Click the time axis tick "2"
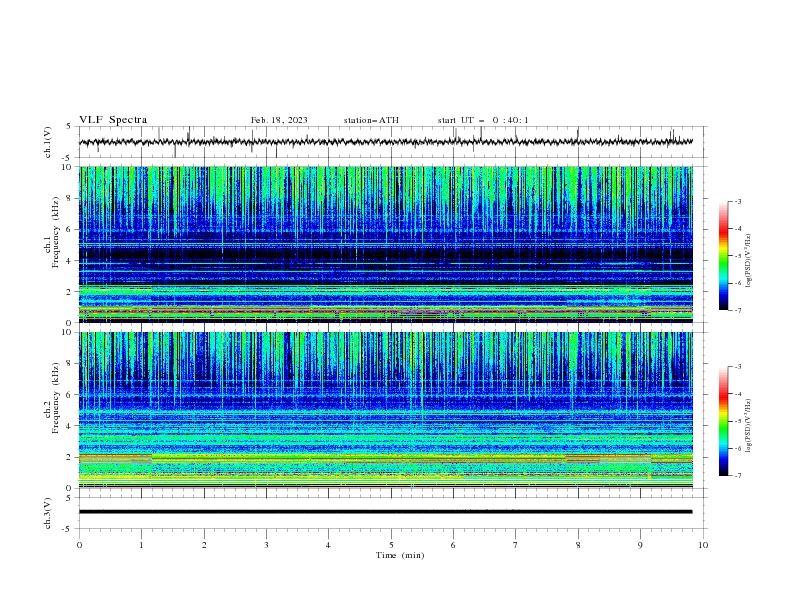 (x=204, y=545)
